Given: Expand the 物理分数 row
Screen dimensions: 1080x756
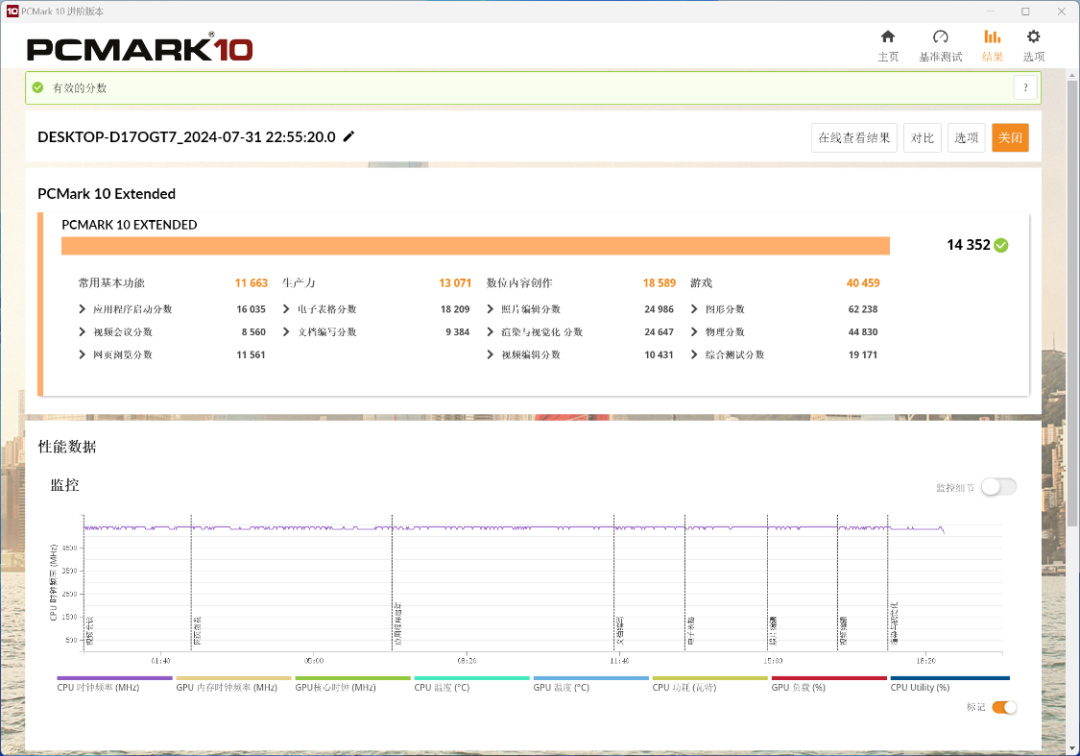Looking at the screenshot, I should click(x=694, y=332).
